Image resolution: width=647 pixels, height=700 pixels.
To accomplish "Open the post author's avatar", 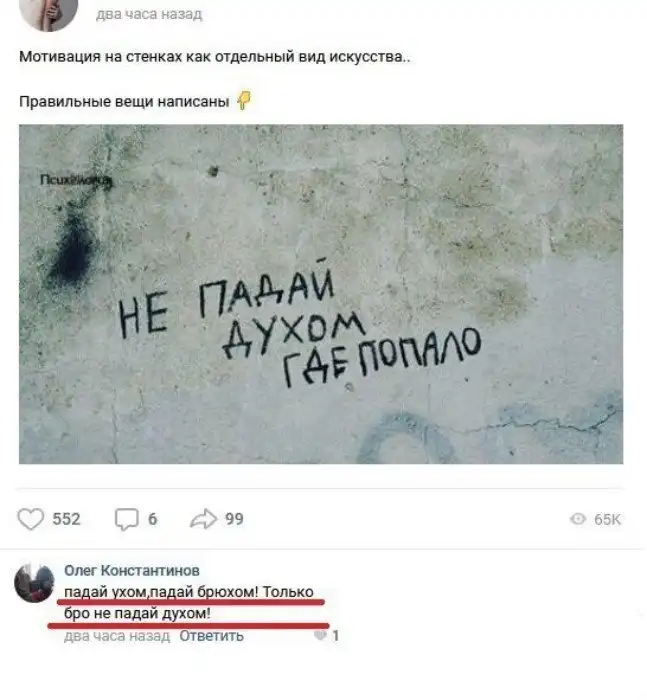I will [49, 11].
